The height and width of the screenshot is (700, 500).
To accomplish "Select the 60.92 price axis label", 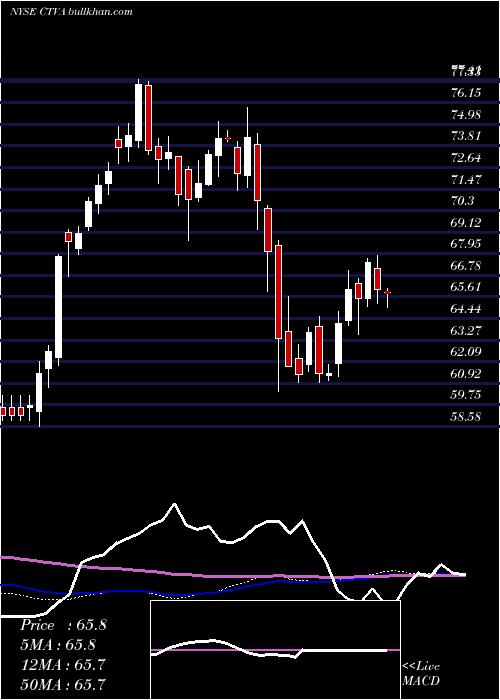I will (x=466, y=374).
